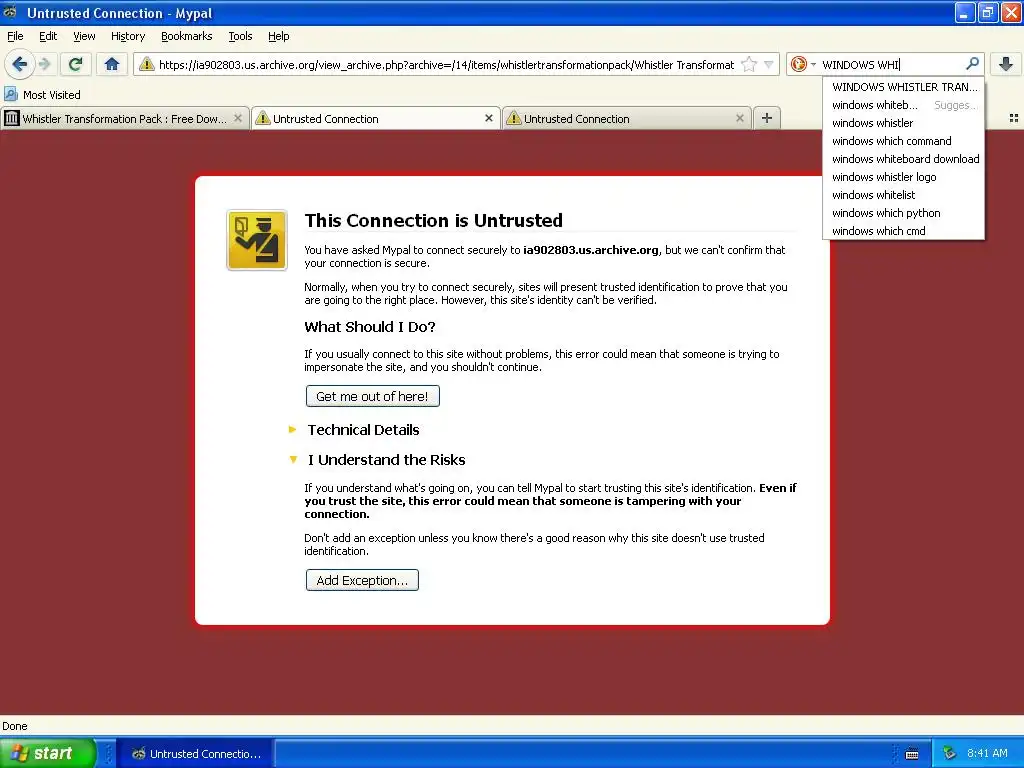1024x768 pixels.
Task: Open a new tab with plus button
Action: tap(767, 118)
